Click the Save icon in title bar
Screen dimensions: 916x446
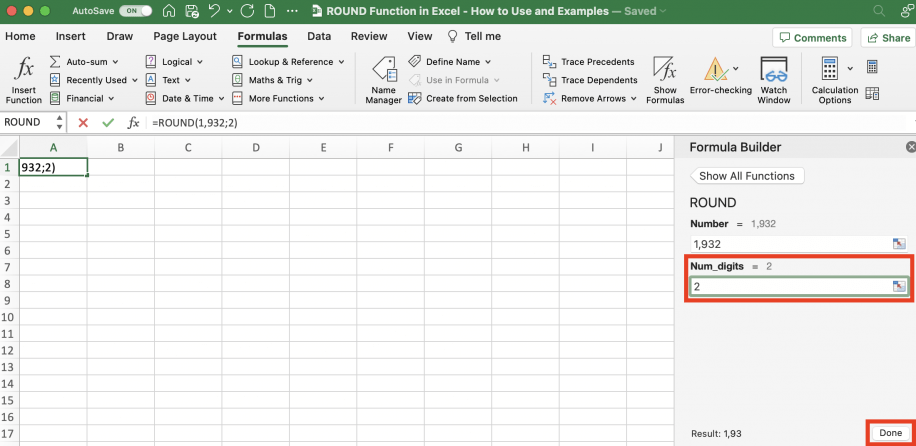click(192, 11)
